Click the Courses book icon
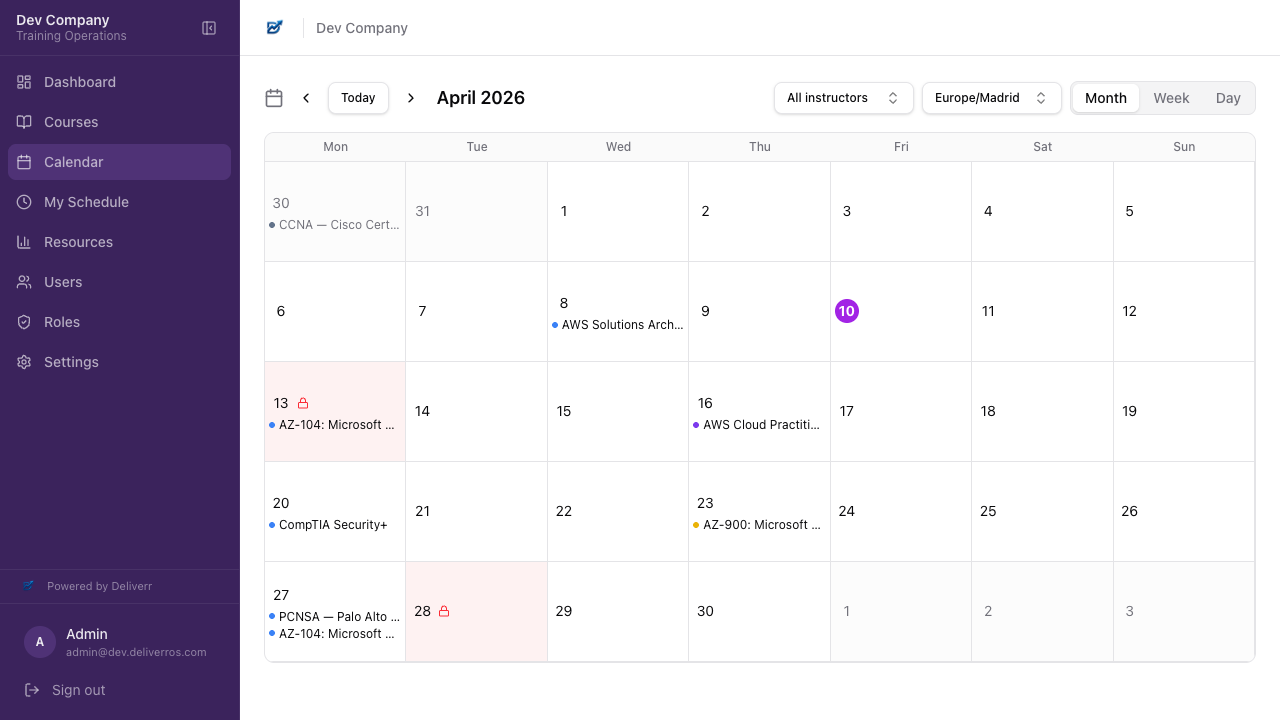The width and height of the screenshot is (1280, 720). 24,122
